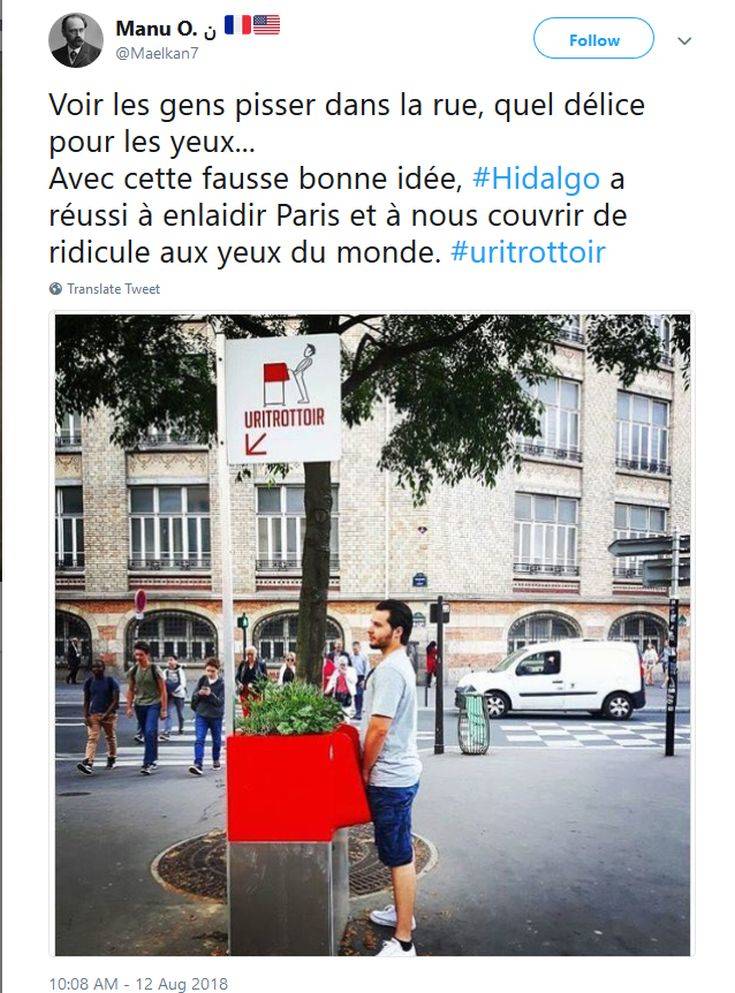Visit the @Maelkan7 handle link
Screen dimensions: 735x993
157,54
